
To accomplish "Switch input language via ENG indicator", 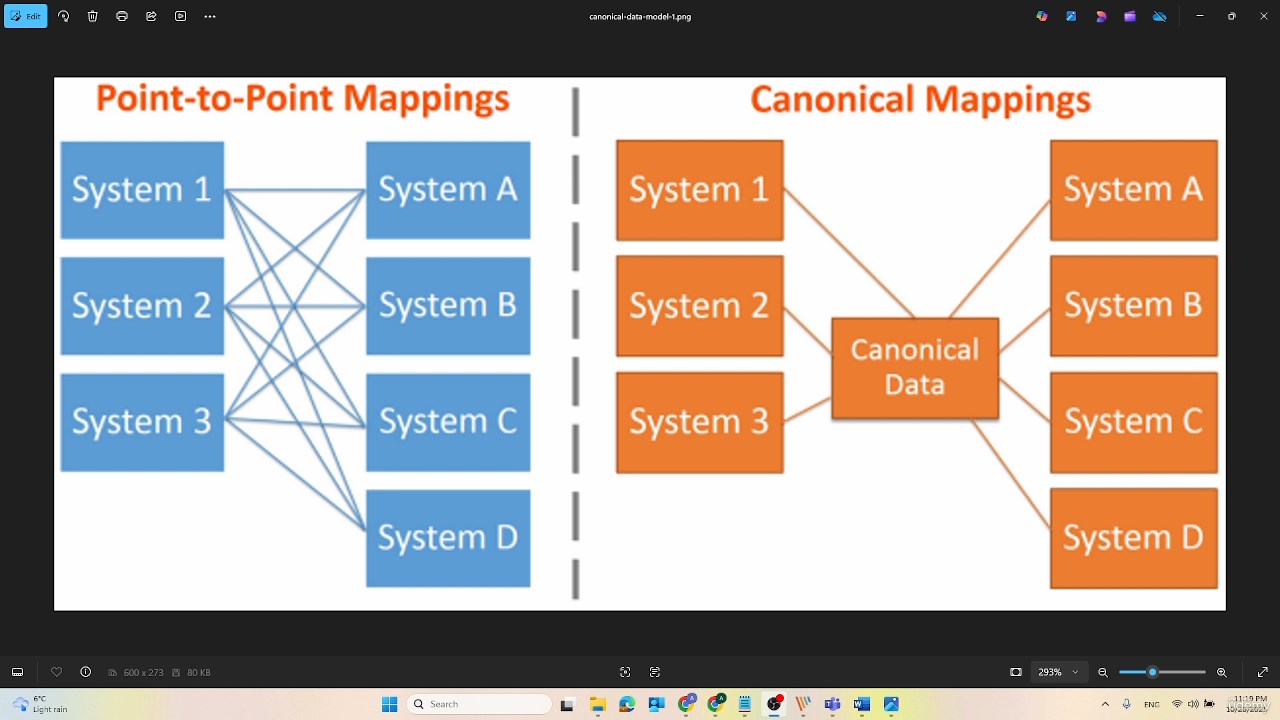I will coord(1152,704).
